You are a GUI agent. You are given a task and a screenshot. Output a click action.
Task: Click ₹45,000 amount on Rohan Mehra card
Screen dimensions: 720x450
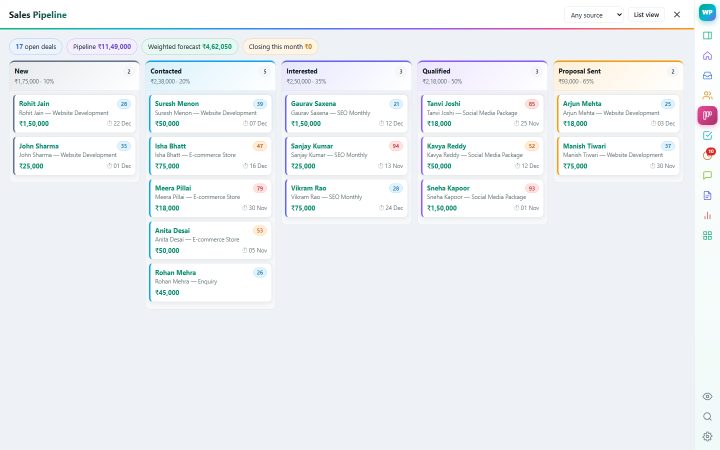click(167, 292)
